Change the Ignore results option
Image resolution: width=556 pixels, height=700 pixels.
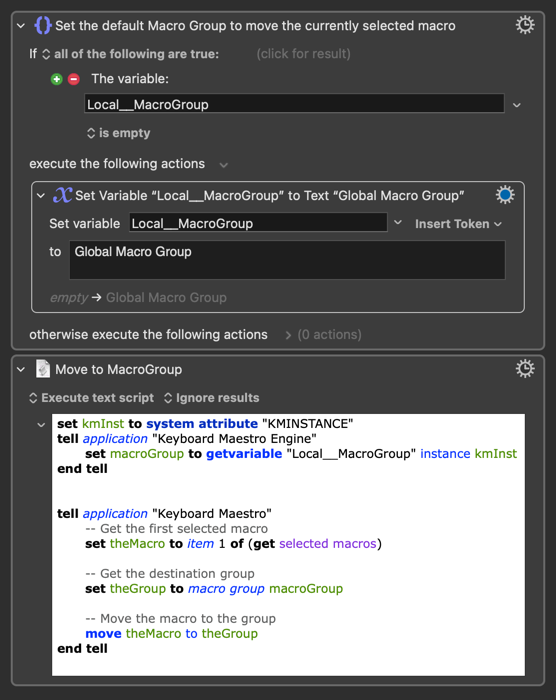click(212, 398)
